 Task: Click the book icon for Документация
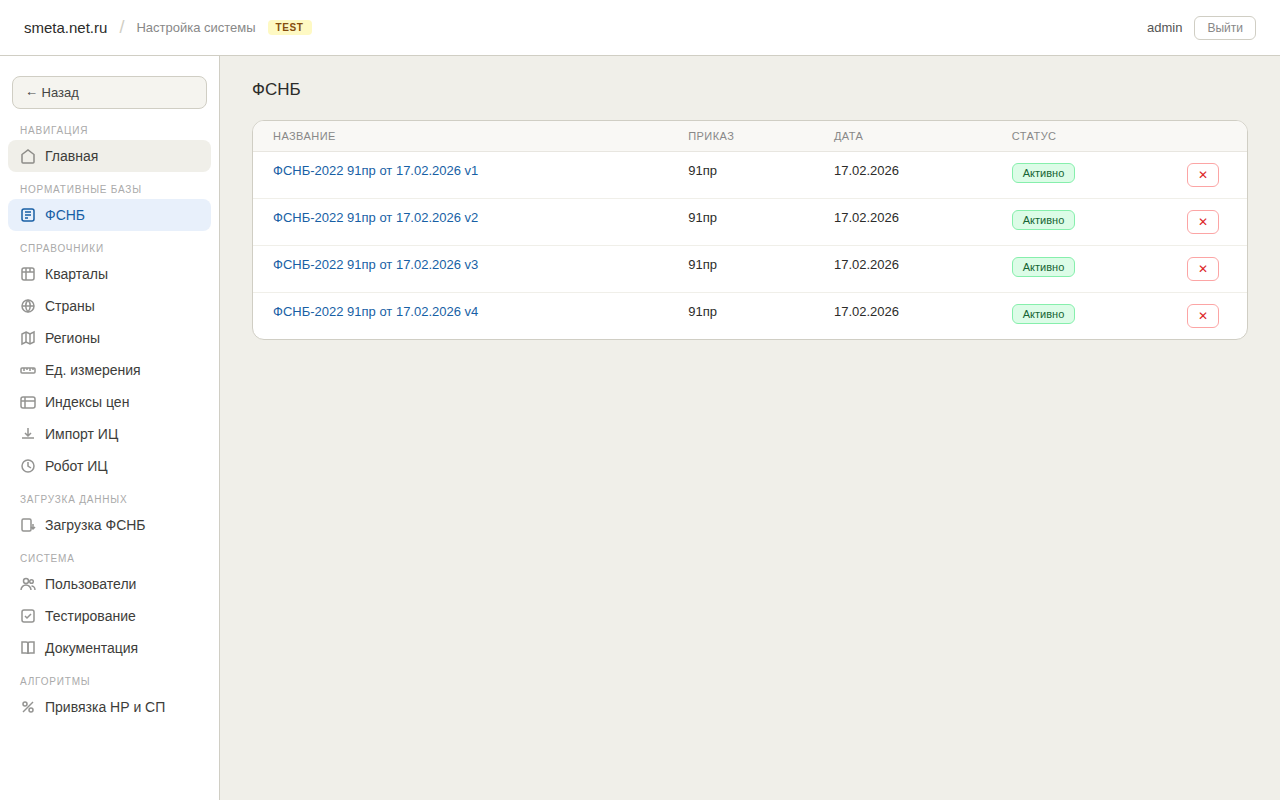[x=28, y=648]
